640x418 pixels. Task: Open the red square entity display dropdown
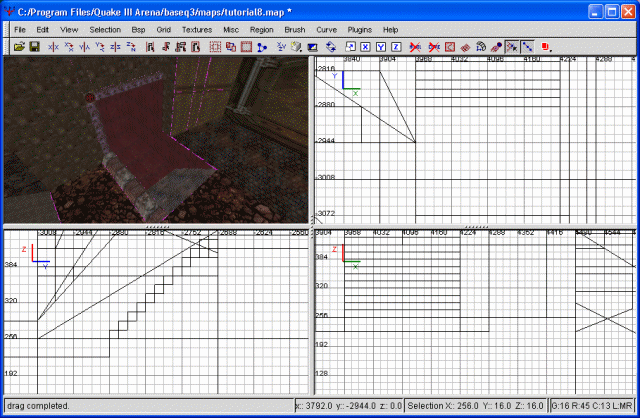coord(547,47)
